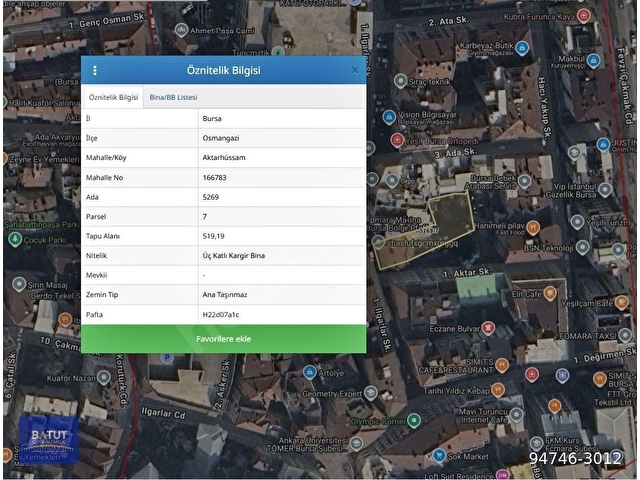Switch to the Öznitelik Bilgisi tab
The image size is (640, 480).
[113, 98]
